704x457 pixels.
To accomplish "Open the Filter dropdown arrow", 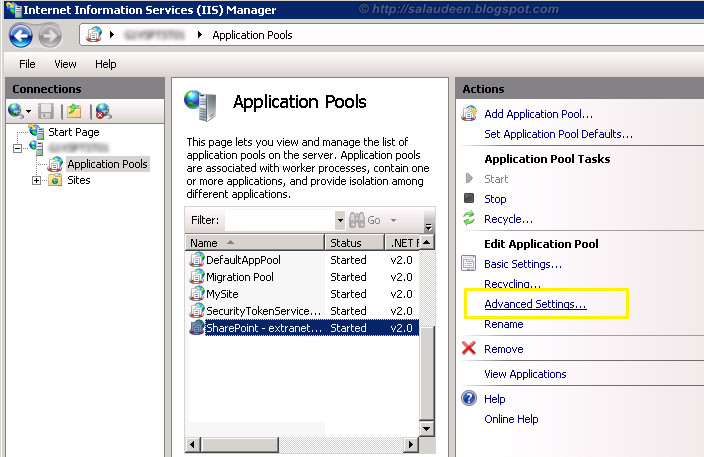I will (x=340, y=220).
